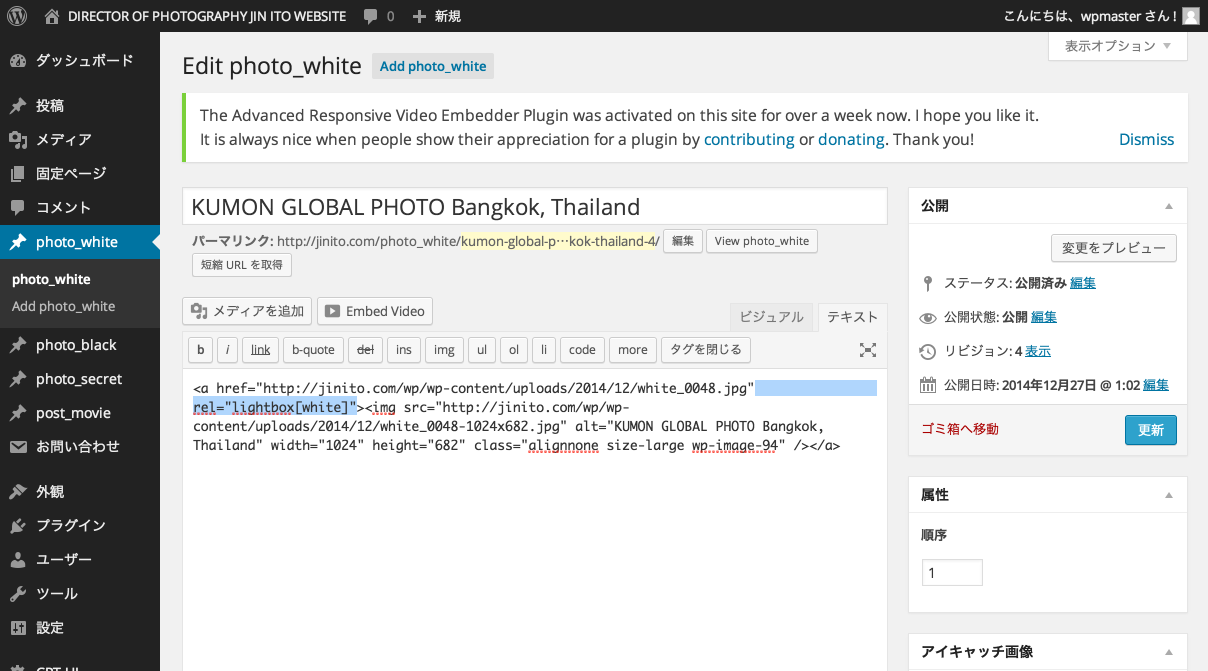Open 外観 appearance menu
The height and width of the screenshot is (671, 1208).
pos(80,492)
